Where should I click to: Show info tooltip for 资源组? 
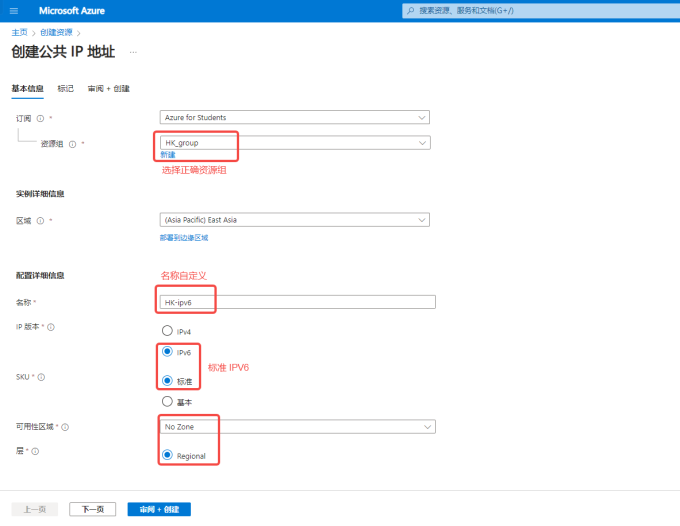pyautogui.click(x=72, y=144)
